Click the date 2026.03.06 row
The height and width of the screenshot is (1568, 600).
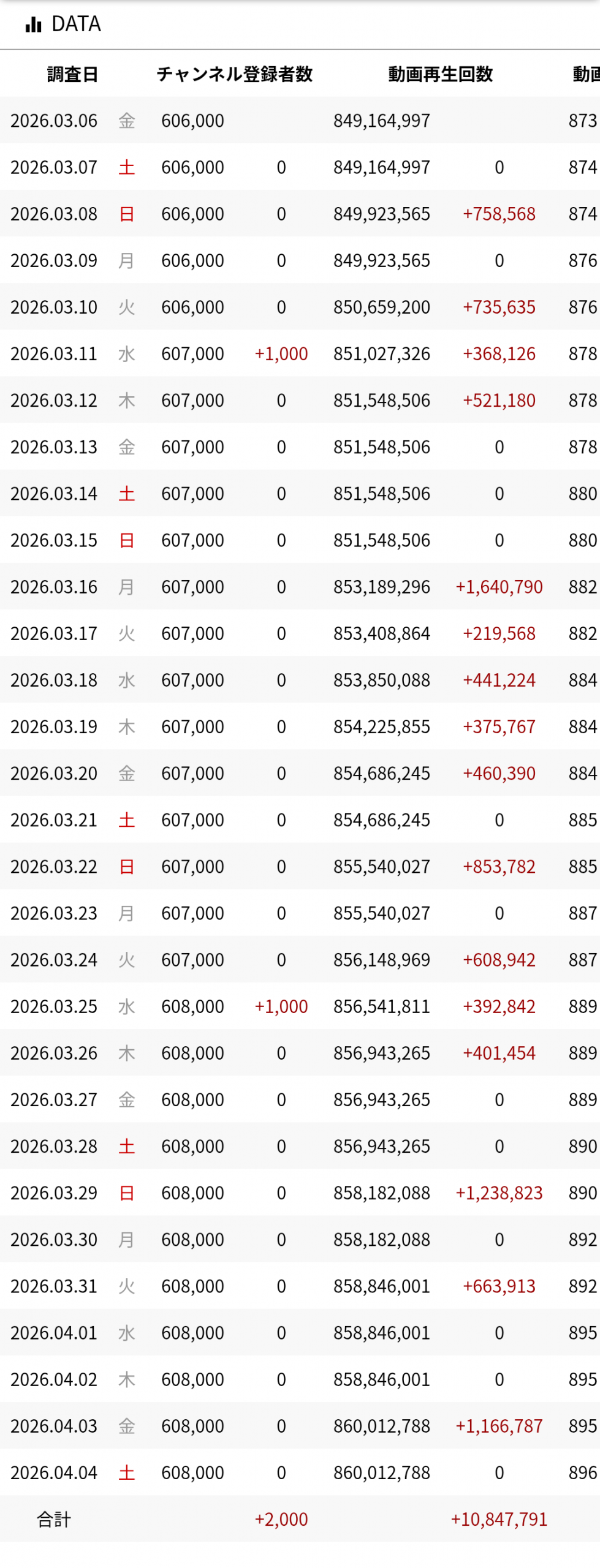[54, 121]
